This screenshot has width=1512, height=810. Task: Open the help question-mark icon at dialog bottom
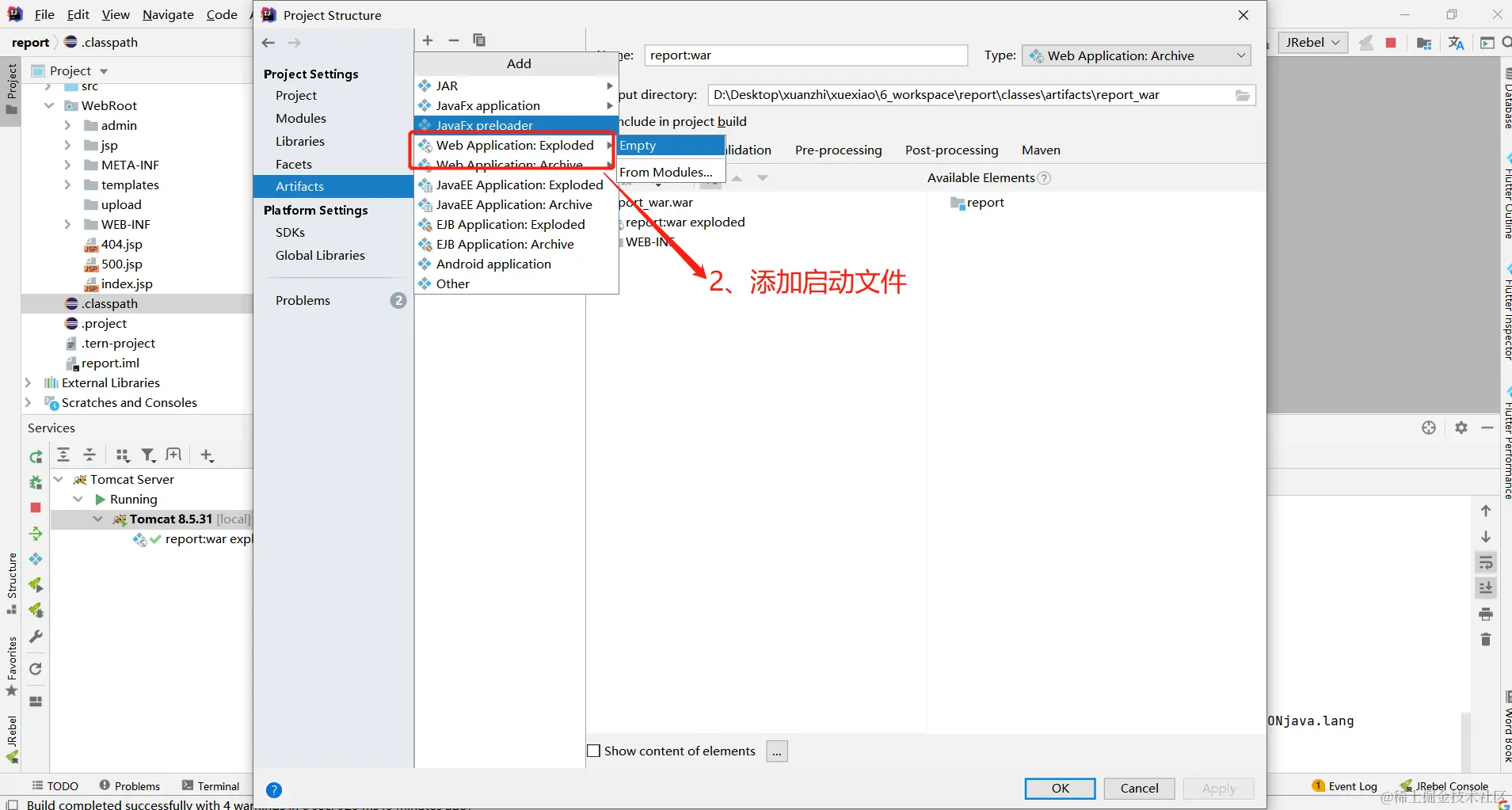(274, 789)
